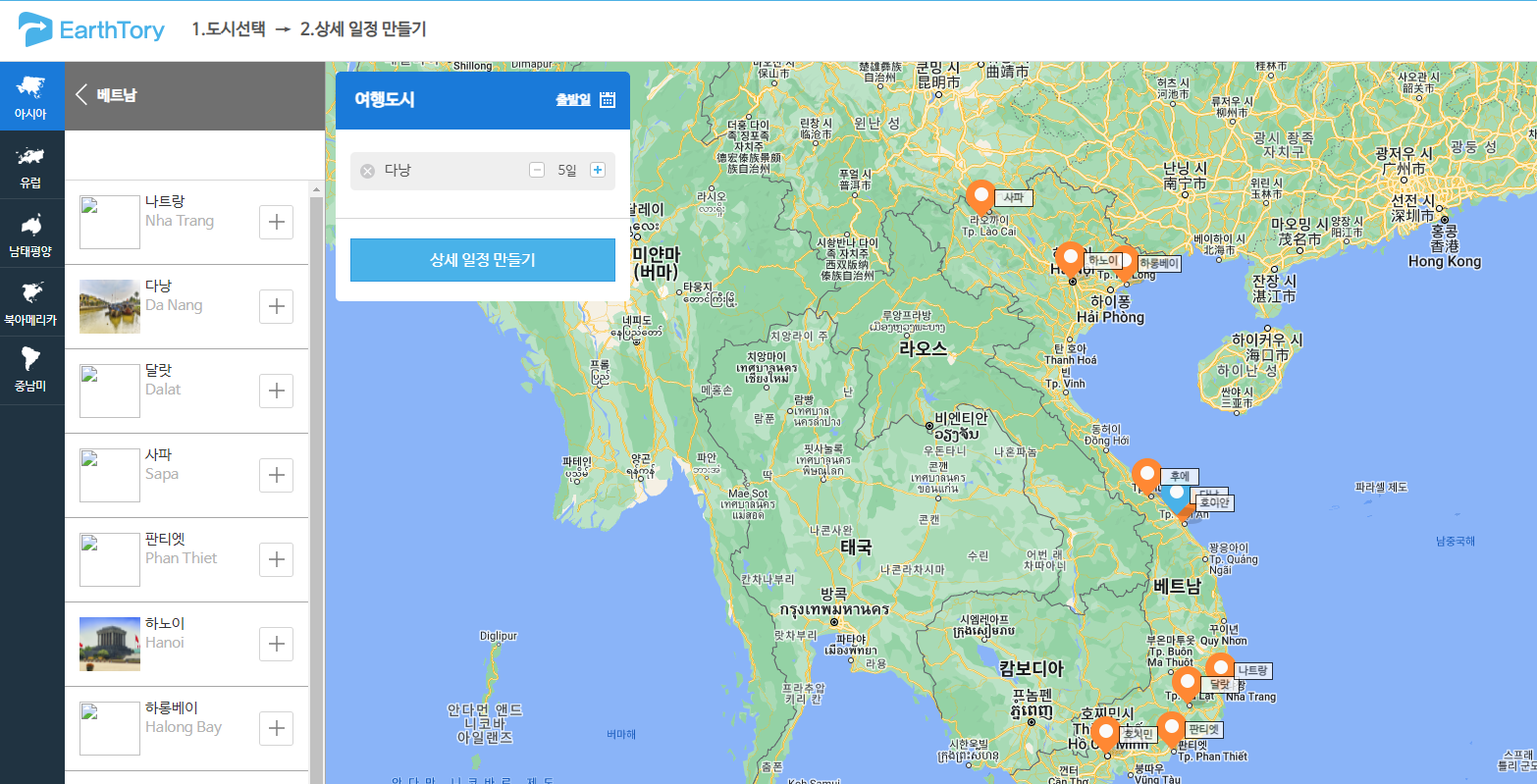Select the 판티엣 Phan Thiet list entry
1537x784 pixels.
pos(186,559)
